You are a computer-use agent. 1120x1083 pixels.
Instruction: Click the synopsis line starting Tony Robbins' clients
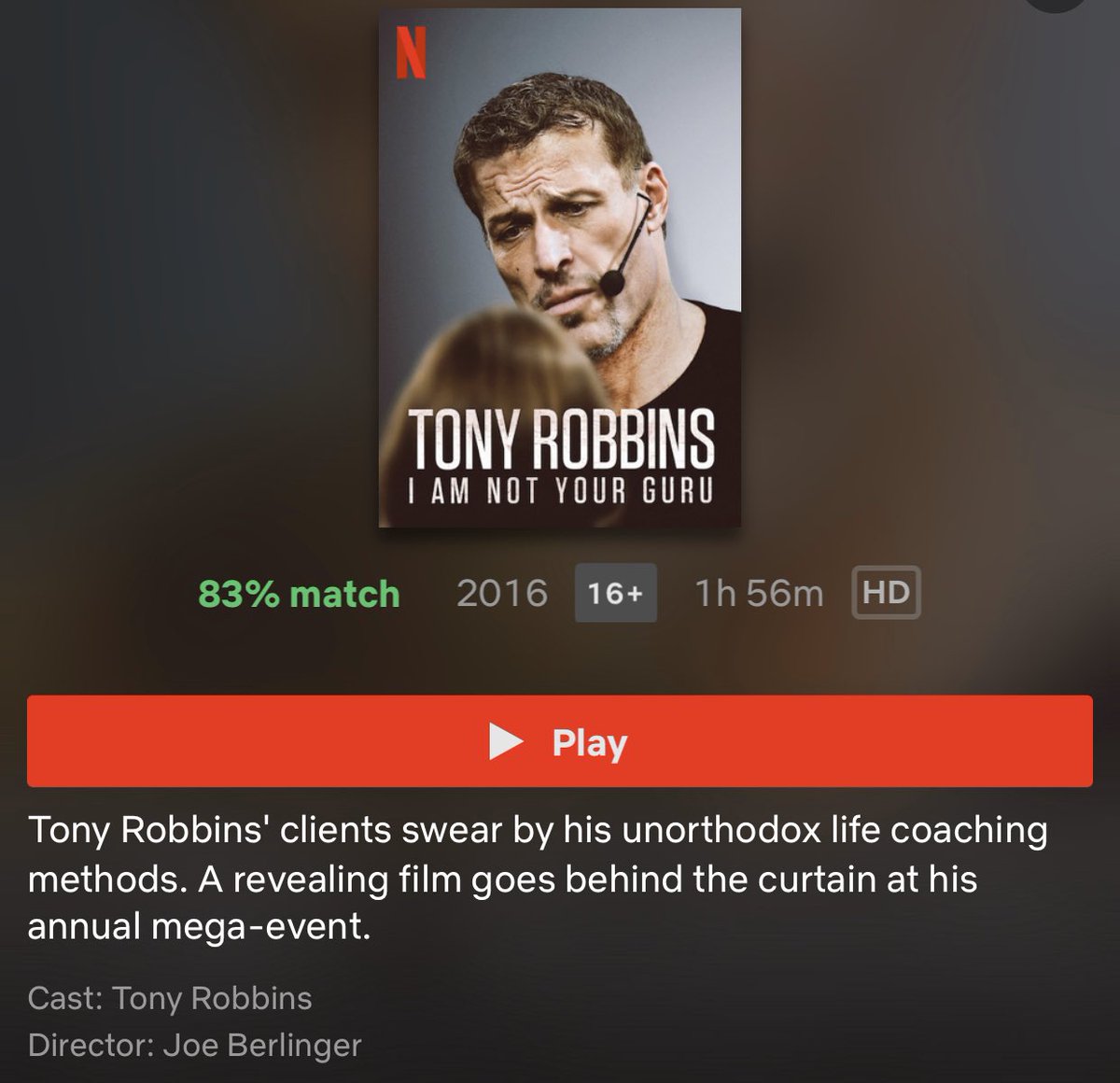point(538,831)
